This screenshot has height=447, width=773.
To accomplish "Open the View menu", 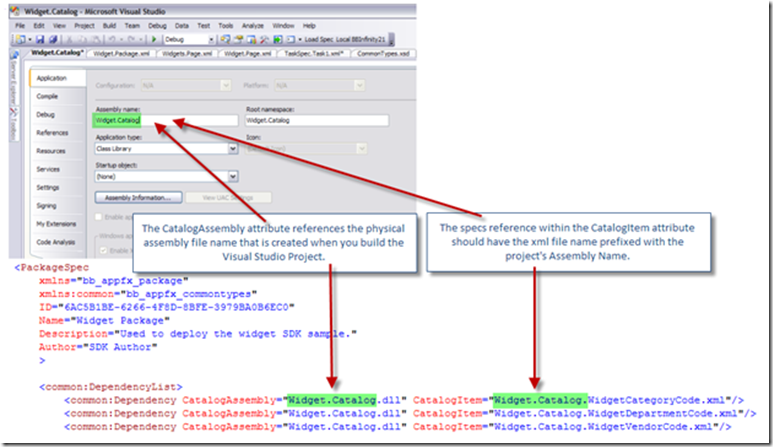I will pyautogui.click(x=59, y=26).
